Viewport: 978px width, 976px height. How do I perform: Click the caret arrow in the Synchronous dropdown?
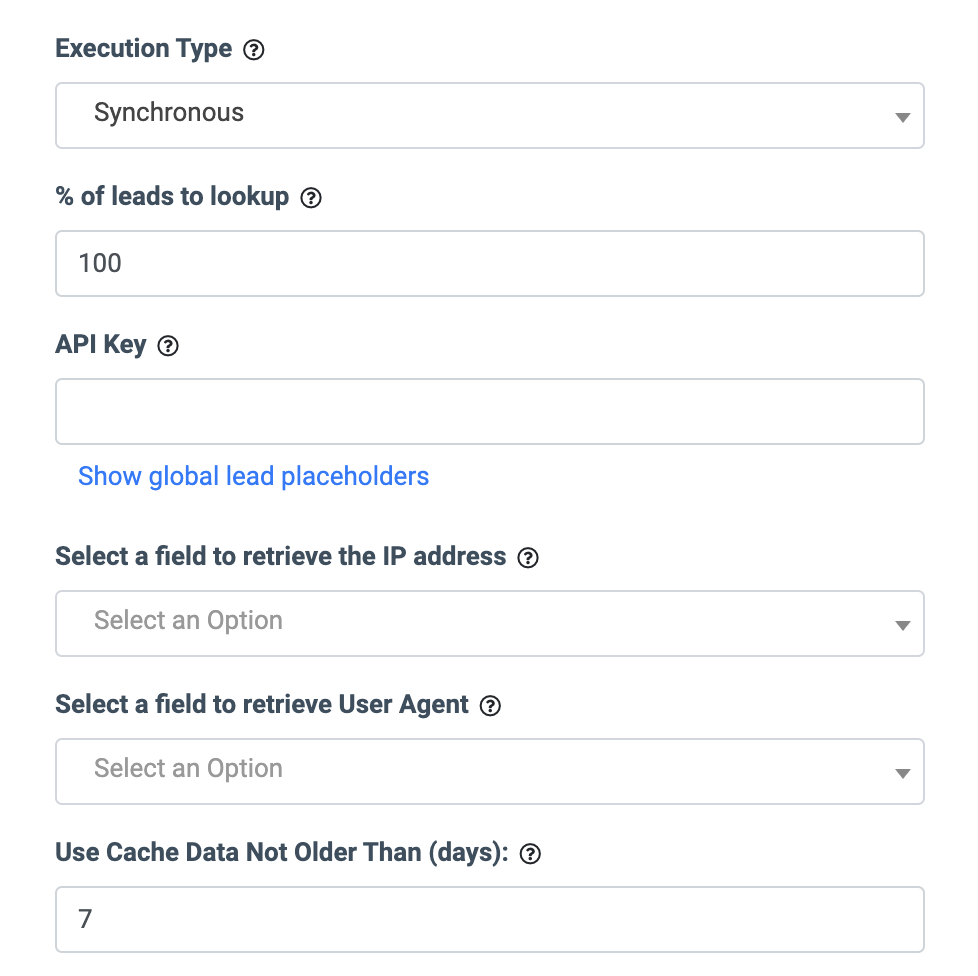902,117
